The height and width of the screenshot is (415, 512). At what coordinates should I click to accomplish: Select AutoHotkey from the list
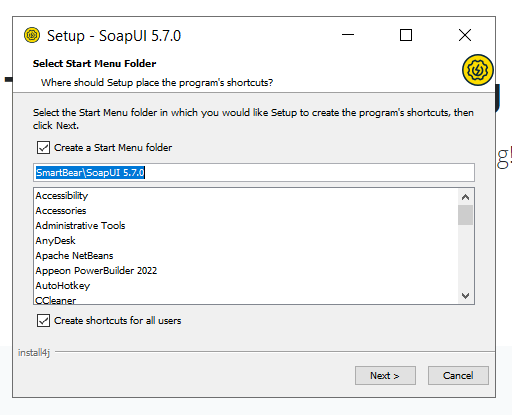pyautogui.click(x=63, y=286)
